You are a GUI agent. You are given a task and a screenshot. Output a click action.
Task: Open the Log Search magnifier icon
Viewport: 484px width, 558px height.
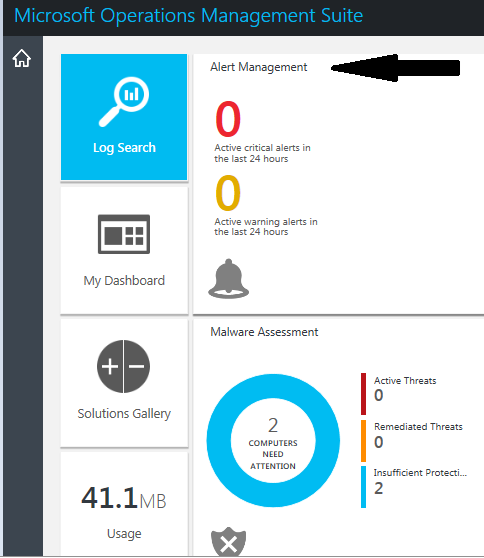[124, 102]
